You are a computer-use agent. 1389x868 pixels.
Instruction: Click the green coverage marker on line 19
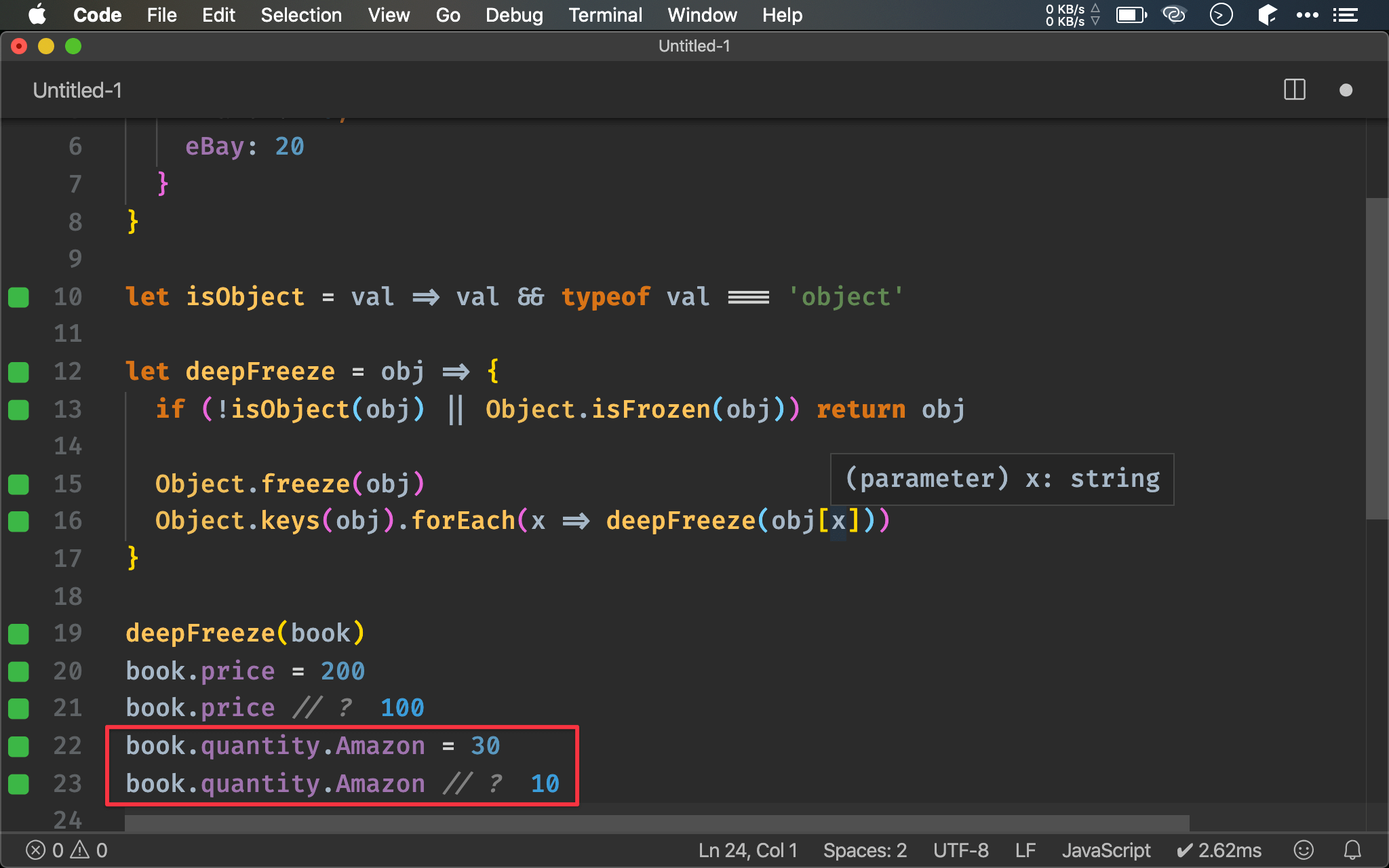tap(18, 633)
